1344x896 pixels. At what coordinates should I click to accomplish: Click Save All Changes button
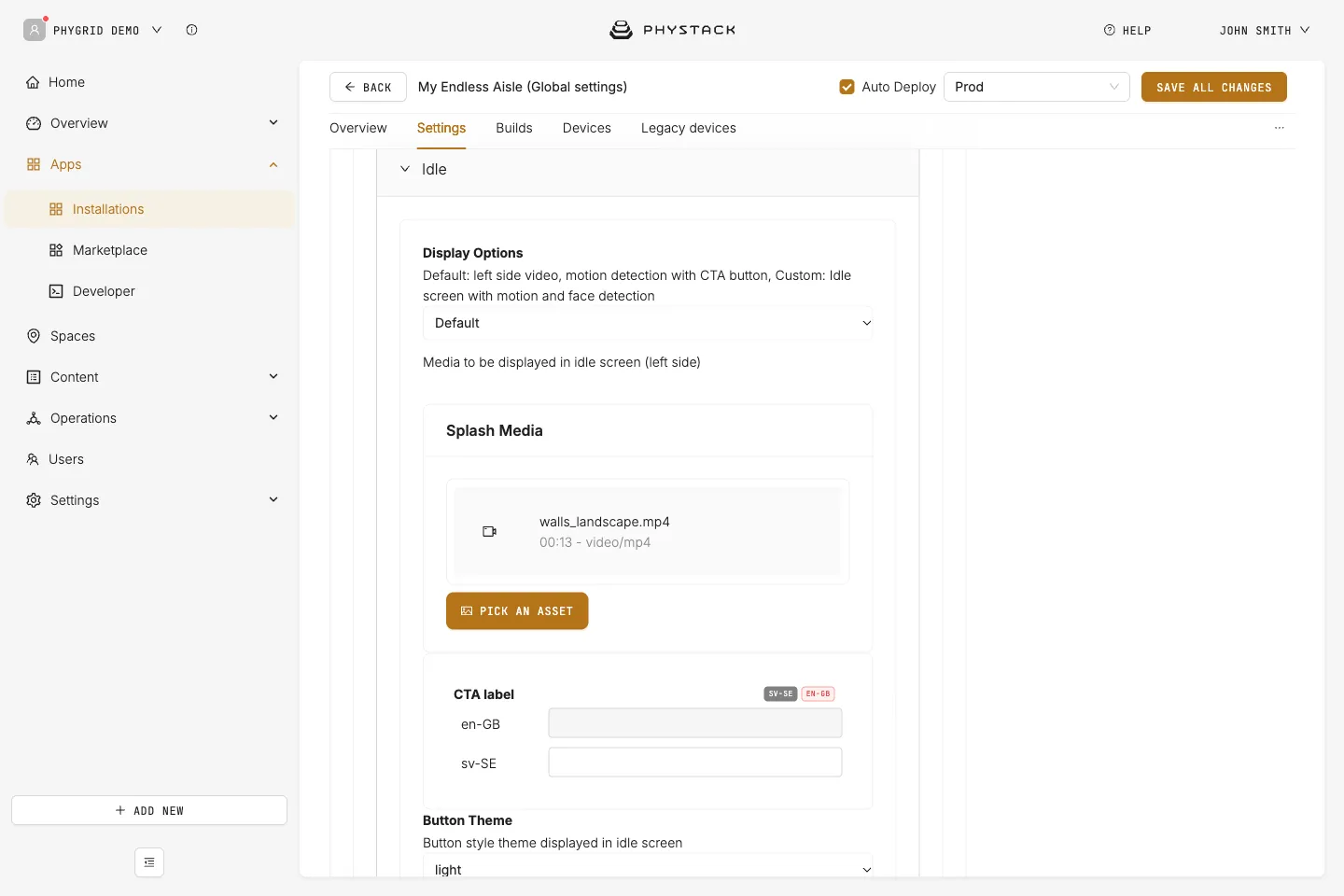pos(1214,87)
